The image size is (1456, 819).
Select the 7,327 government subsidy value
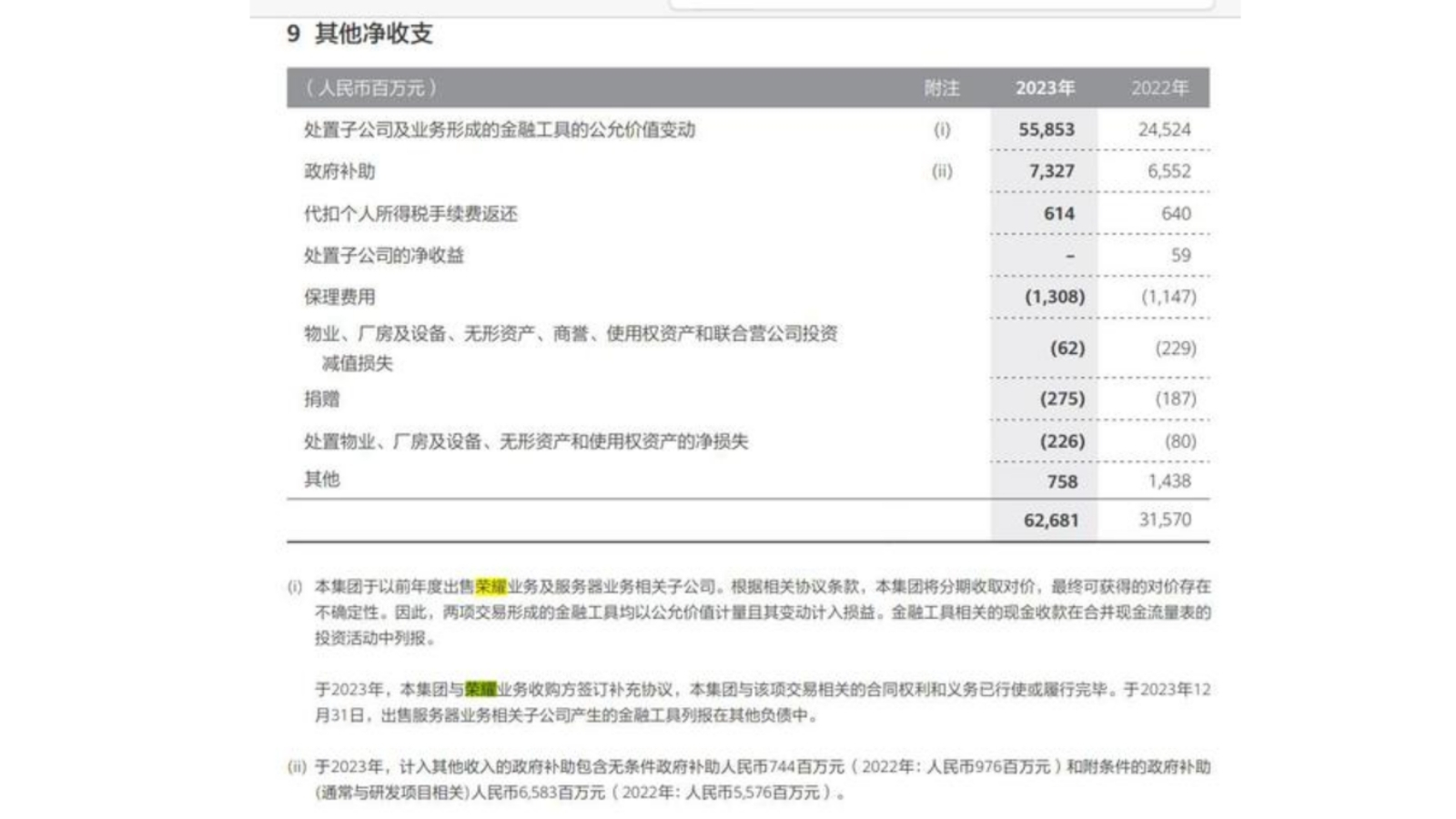point(1052,171)
